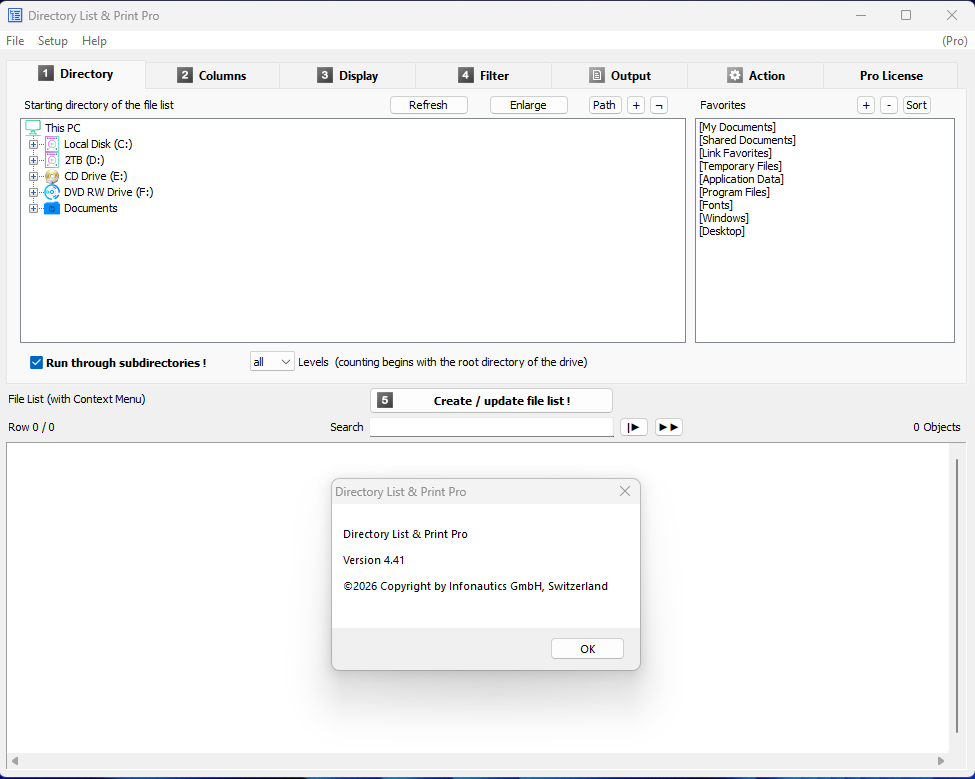Screen dimensions: 975x779
Task: Expand the Local Disk (C:) tree node
Action: click(x=33, y=144)
